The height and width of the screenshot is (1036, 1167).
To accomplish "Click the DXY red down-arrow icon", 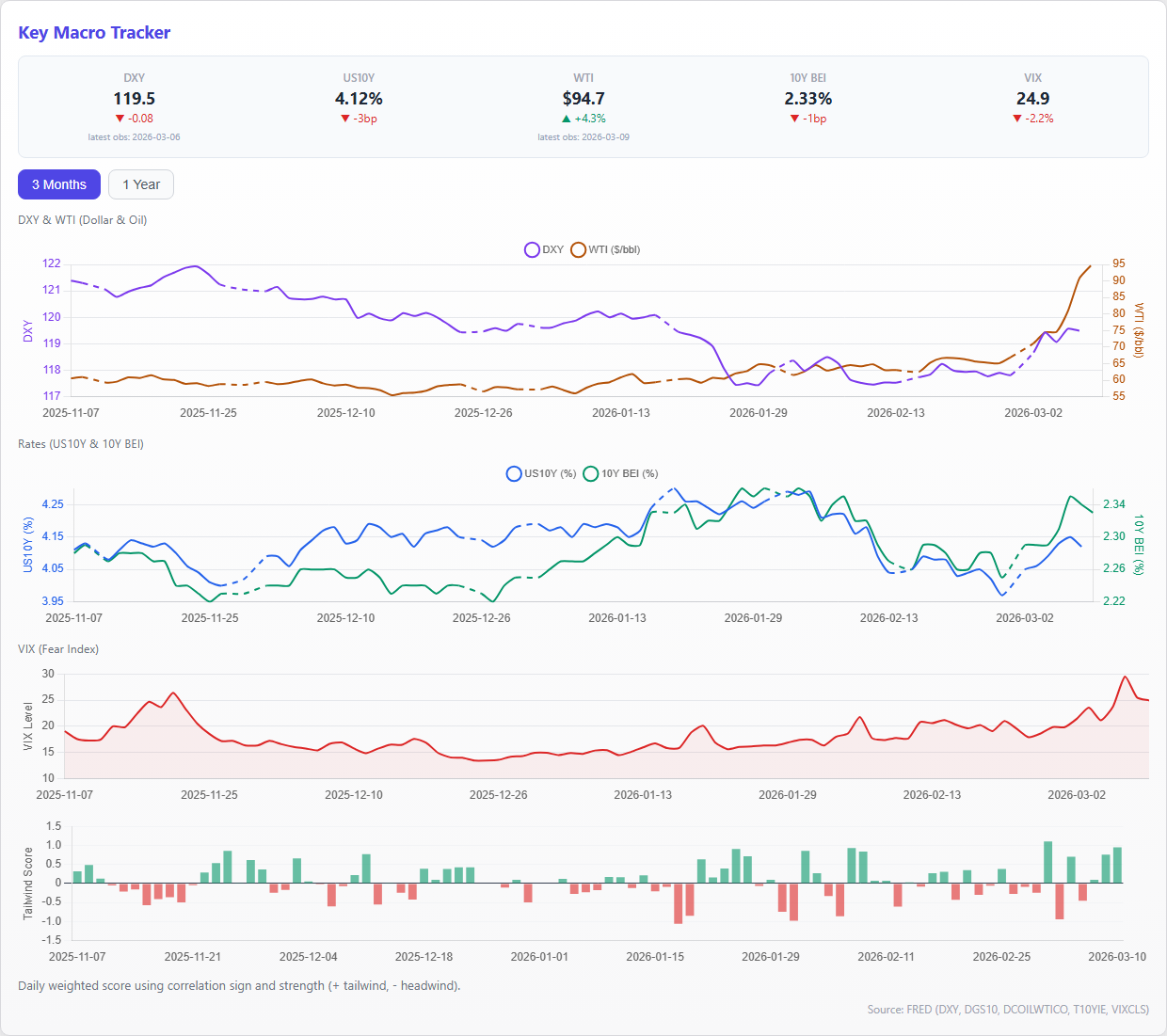I will pos(120,119).
